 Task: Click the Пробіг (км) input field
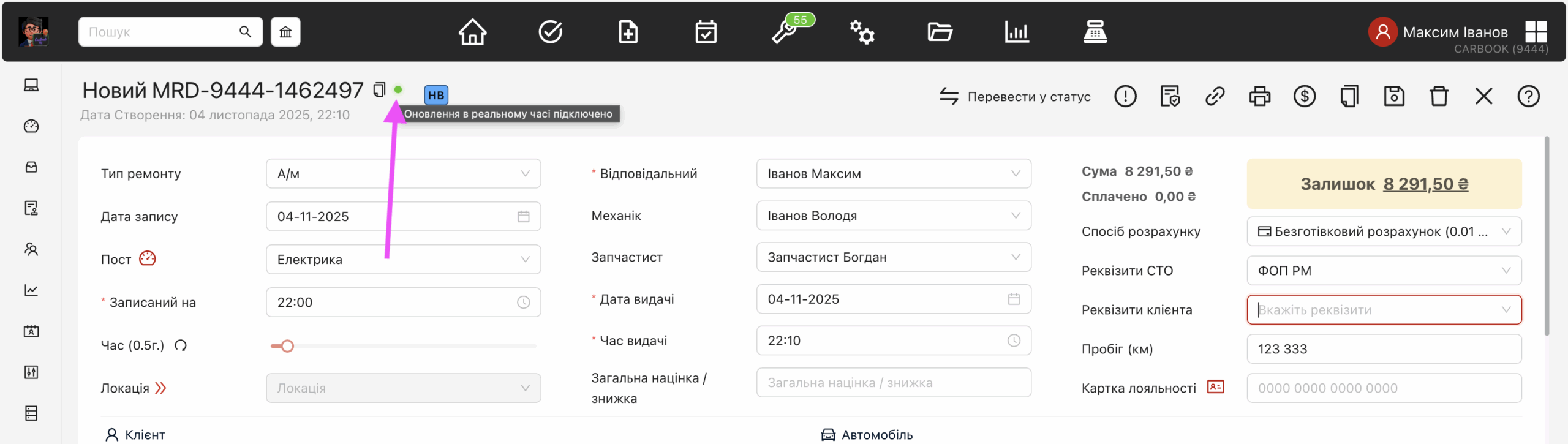click(1384, 349)
